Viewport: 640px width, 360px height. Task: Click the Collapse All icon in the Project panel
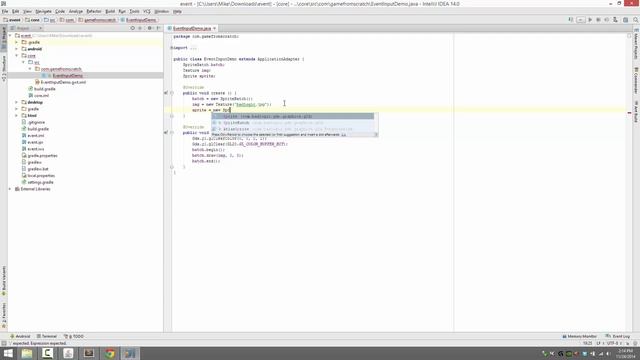(x=140, y=28)
